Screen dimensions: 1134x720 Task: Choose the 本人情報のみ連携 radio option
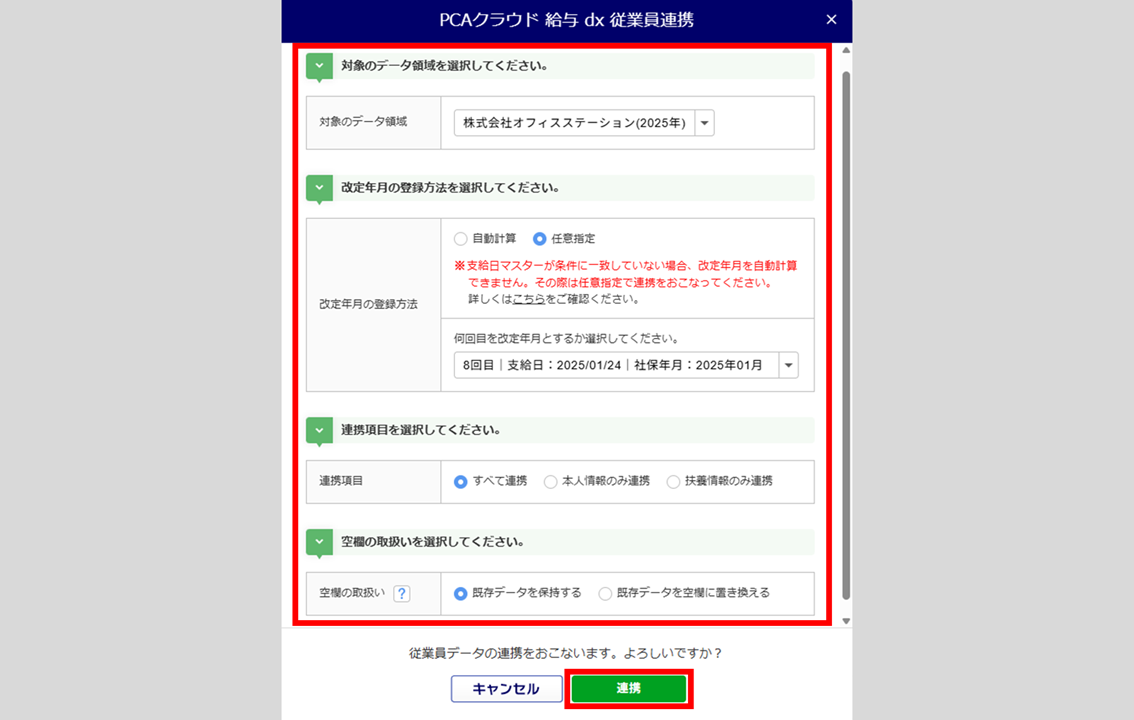[x=550, y=481]
